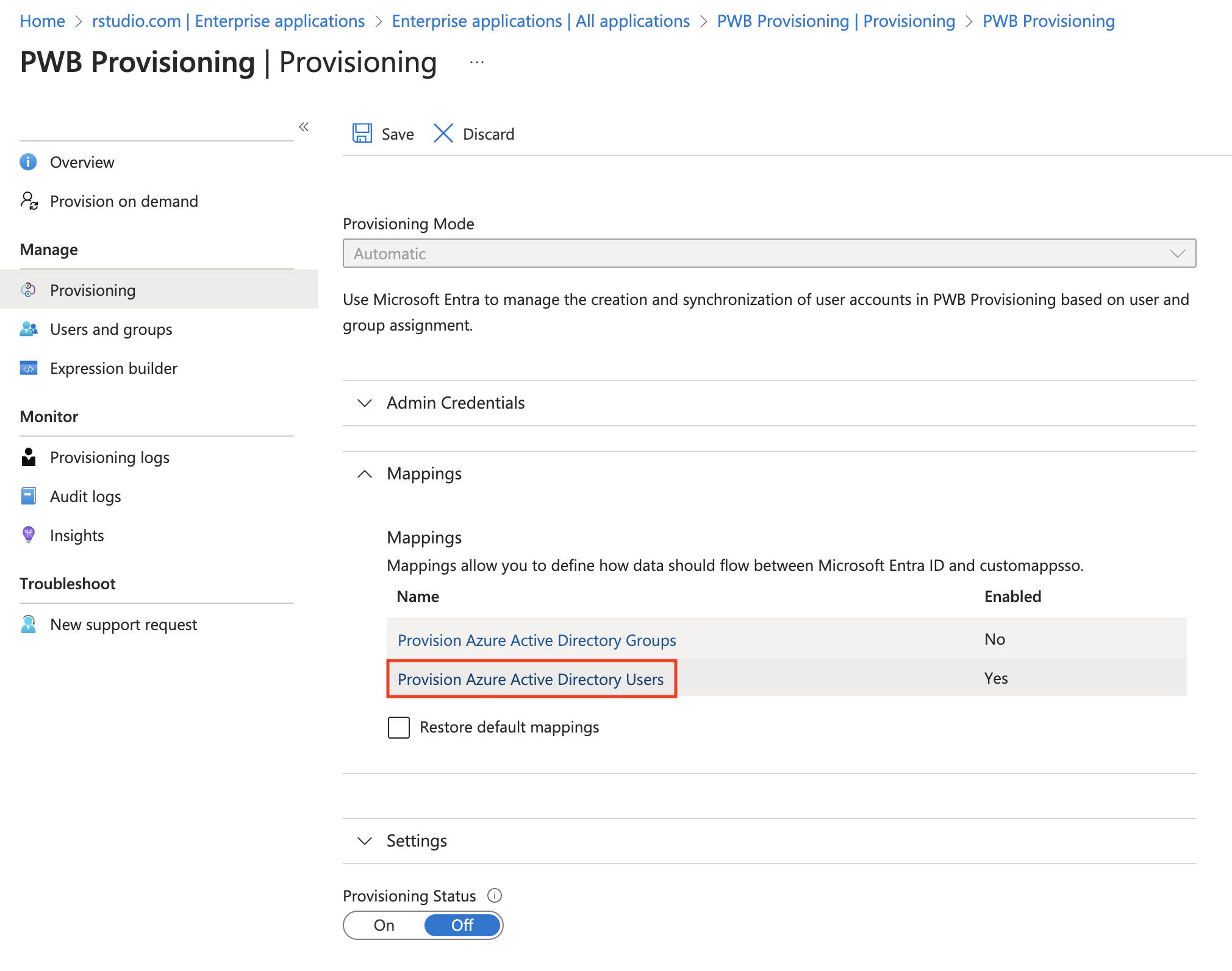This screenshot has width=1232, height=971.
Task: Open New support request menu item
Action: 123,625
